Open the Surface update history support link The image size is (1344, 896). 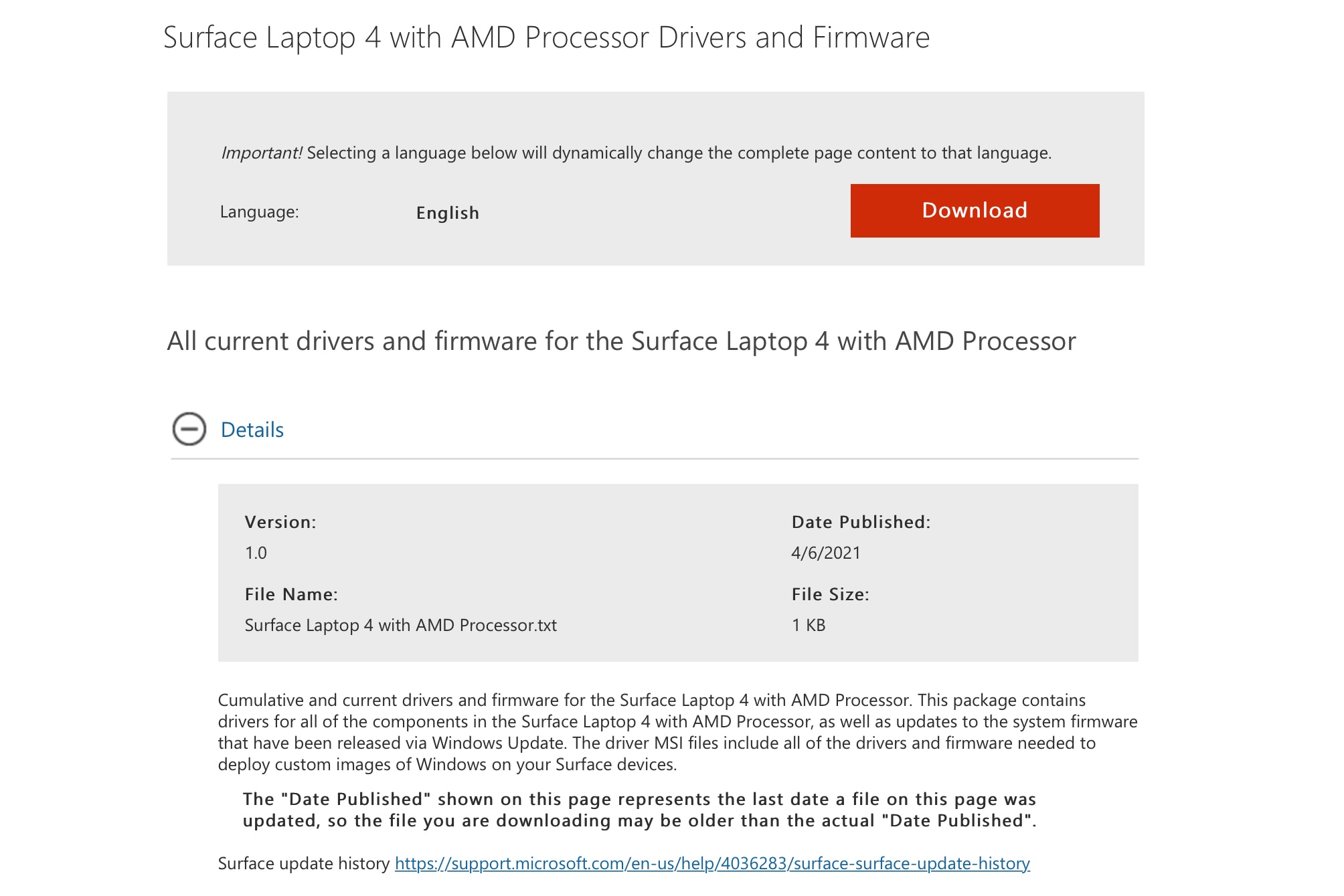[711, 863]
